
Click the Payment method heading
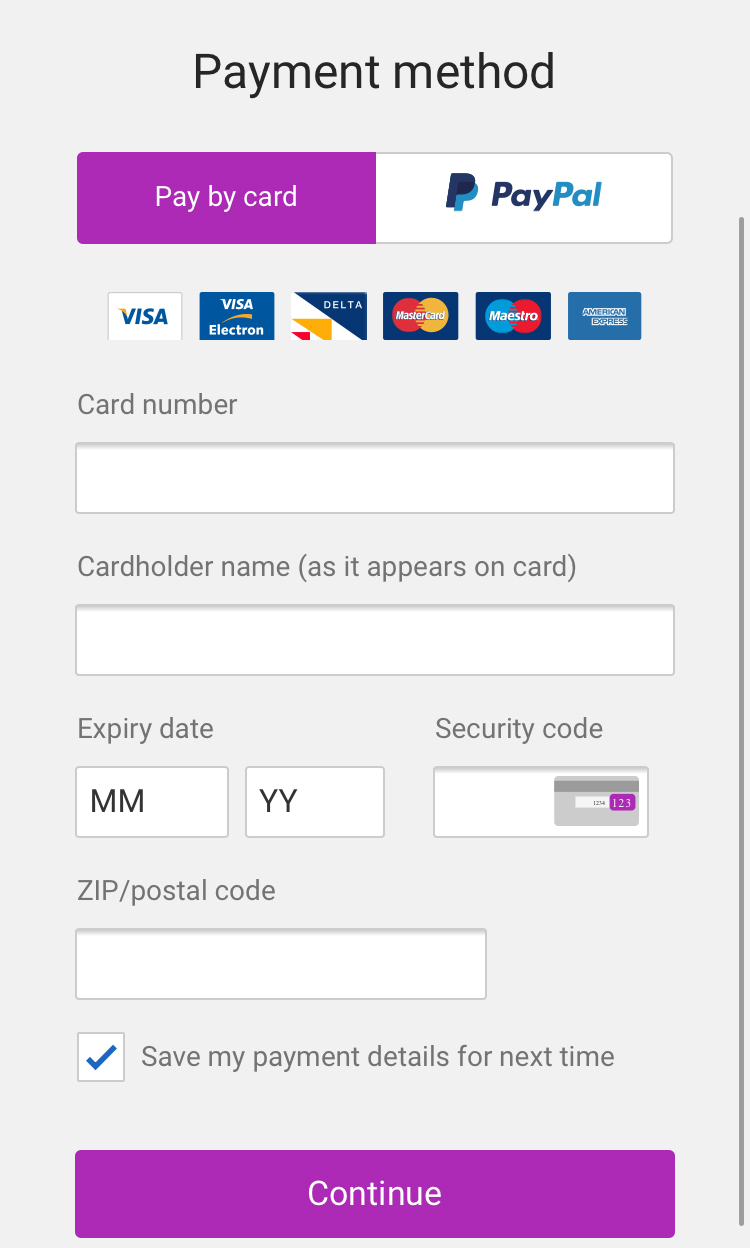tap(374, 72)
